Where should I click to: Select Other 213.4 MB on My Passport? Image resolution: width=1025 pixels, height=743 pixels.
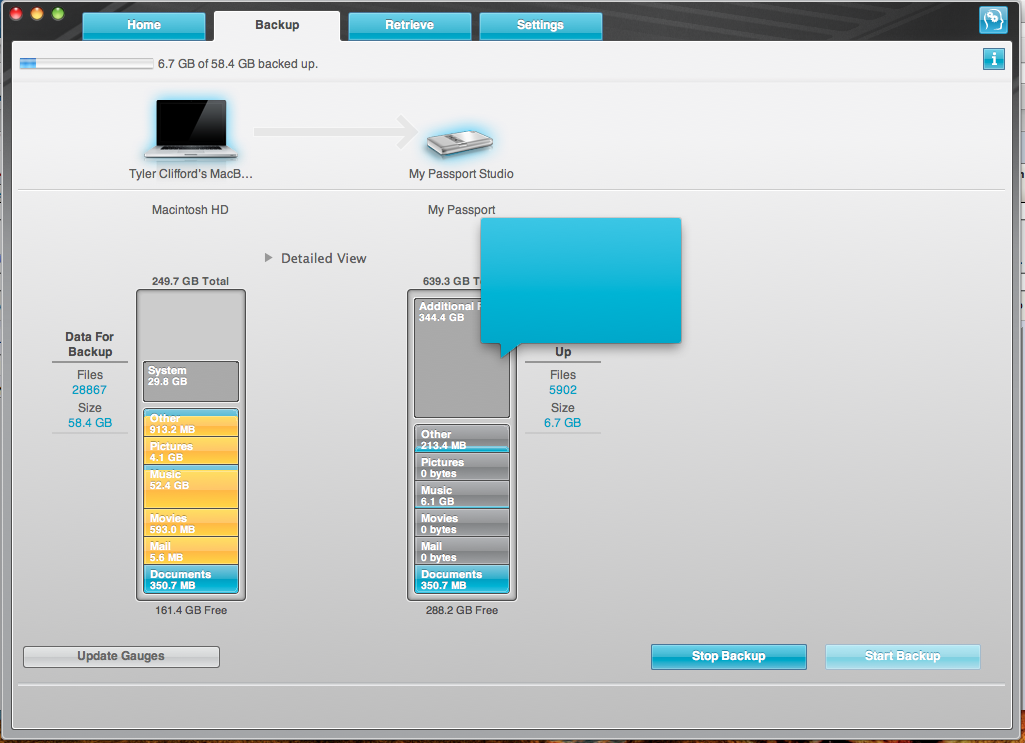click(x=462, y=438)
